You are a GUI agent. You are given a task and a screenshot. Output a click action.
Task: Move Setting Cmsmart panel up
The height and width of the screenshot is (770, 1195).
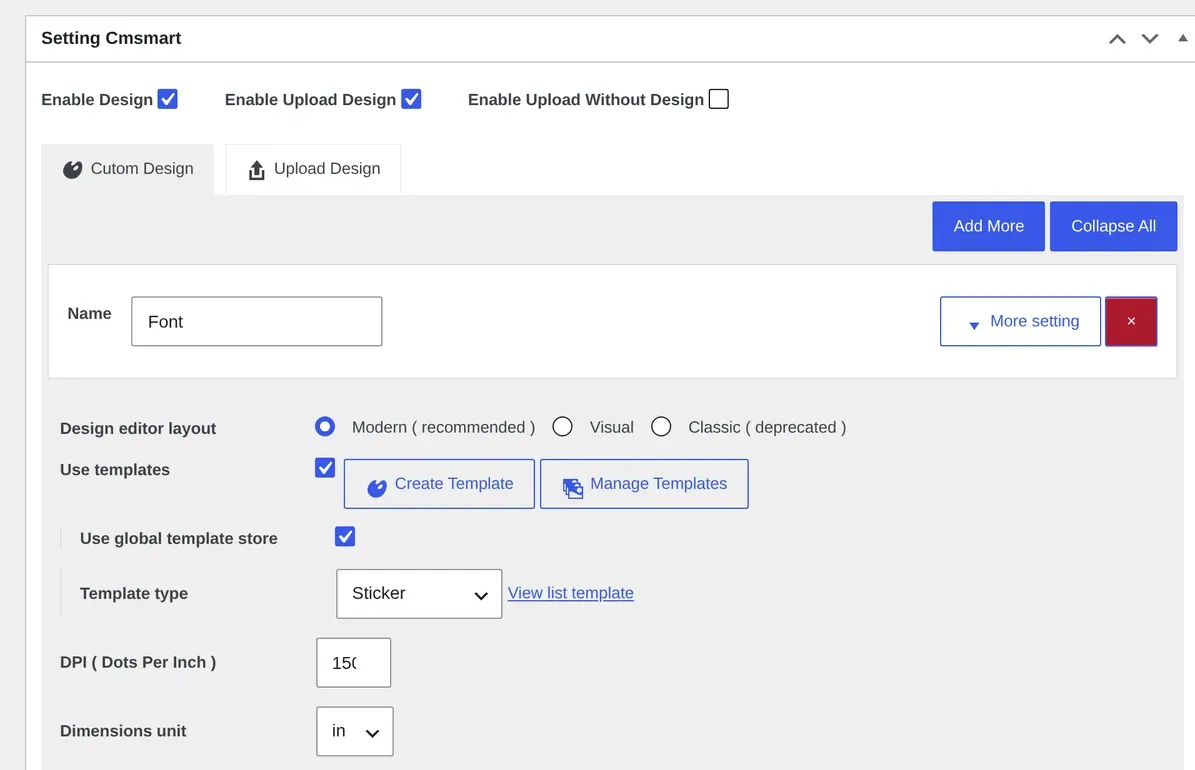[1117, 39]
